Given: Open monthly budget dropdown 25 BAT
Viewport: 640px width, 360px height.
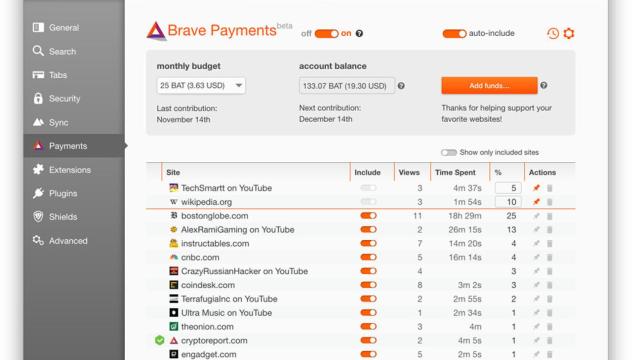Looking at the screenshot, I should click(201, 86).
